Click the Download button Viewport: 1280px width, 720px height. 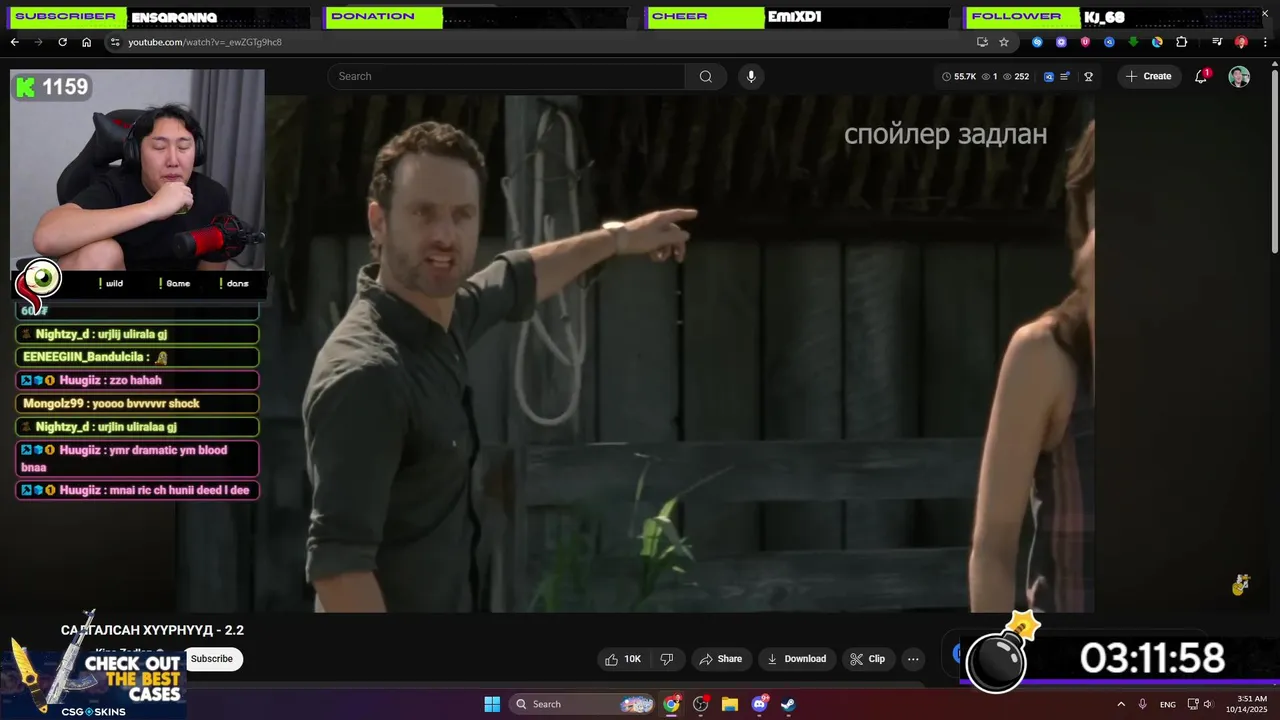coord(797,659)
